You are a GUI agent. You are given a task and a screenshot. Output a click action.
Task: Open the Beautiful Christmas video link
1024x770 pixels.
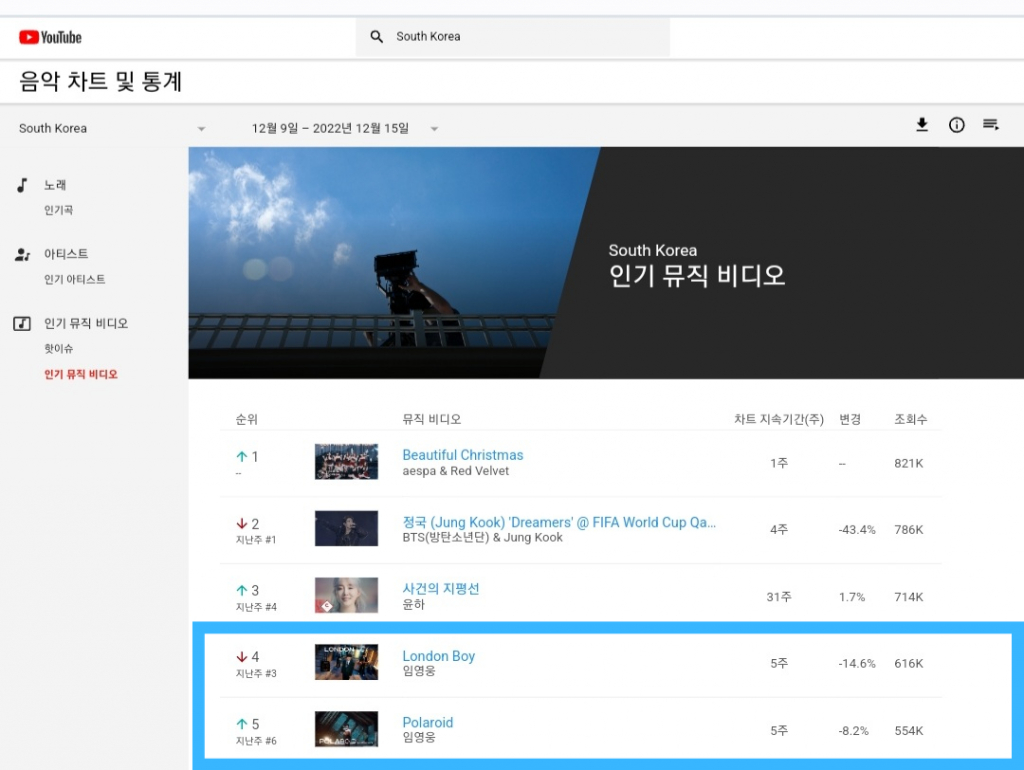(462, 455)
